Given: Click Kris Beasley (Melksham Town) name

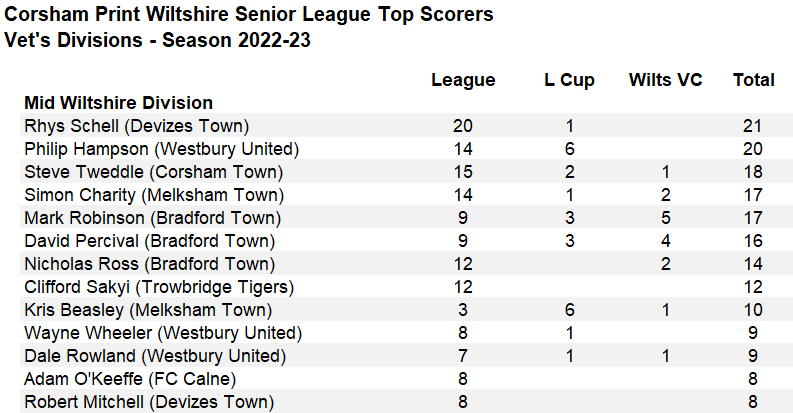Looking at the screenshot, I should (x=147, y=310).
